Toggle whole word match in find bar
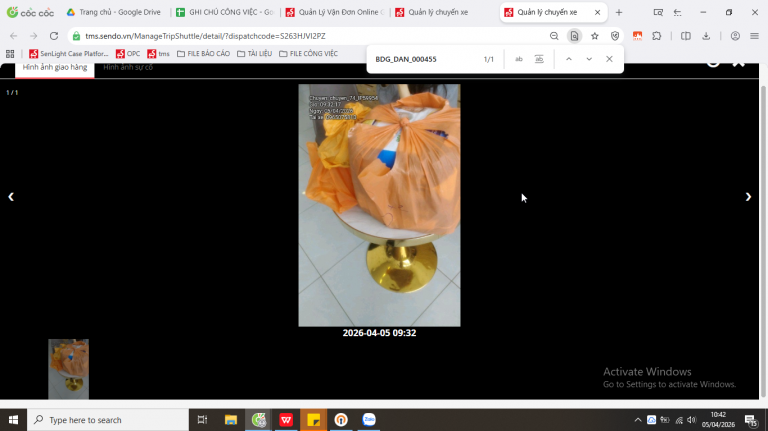The width and height of the screenshot is (768, 431). tap(539, 59)
